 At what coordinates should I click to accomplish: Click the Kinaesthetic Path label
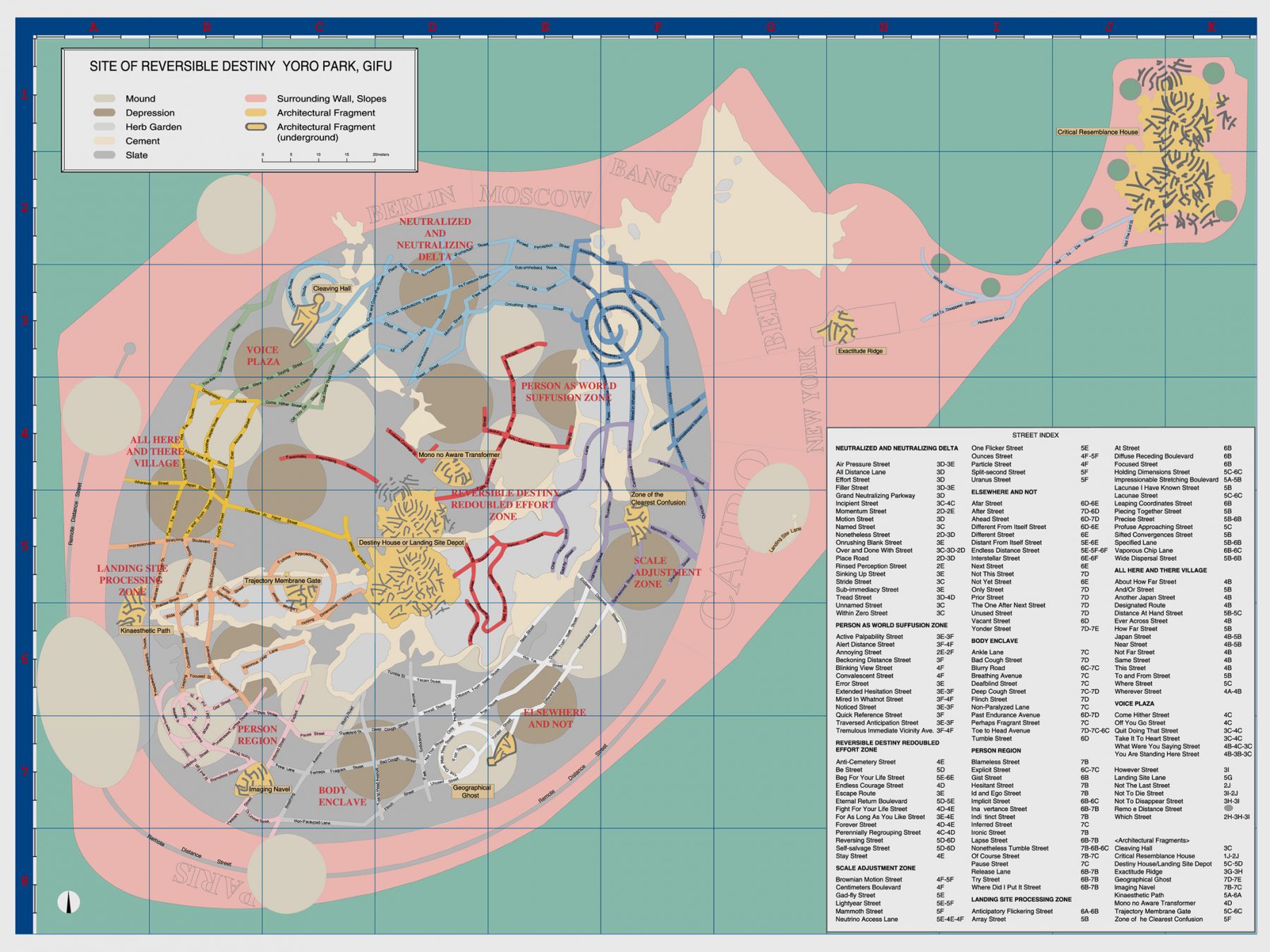pyautogui.click(x=145, y=630)
